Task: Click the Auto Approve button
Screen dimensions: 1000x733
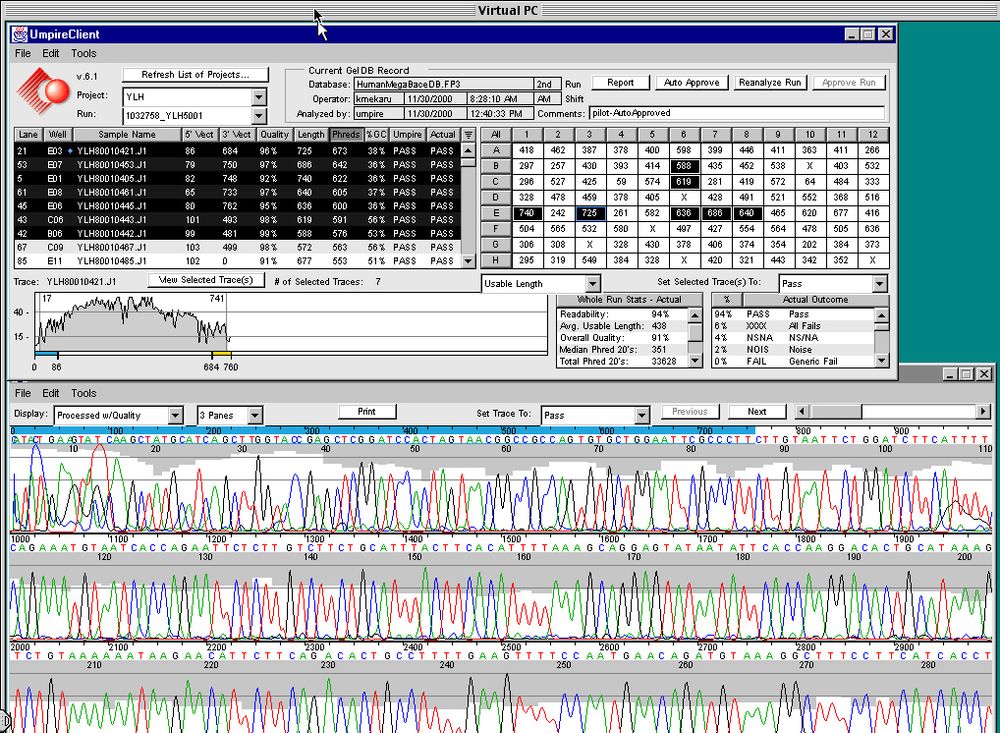Action: [691, 82]
